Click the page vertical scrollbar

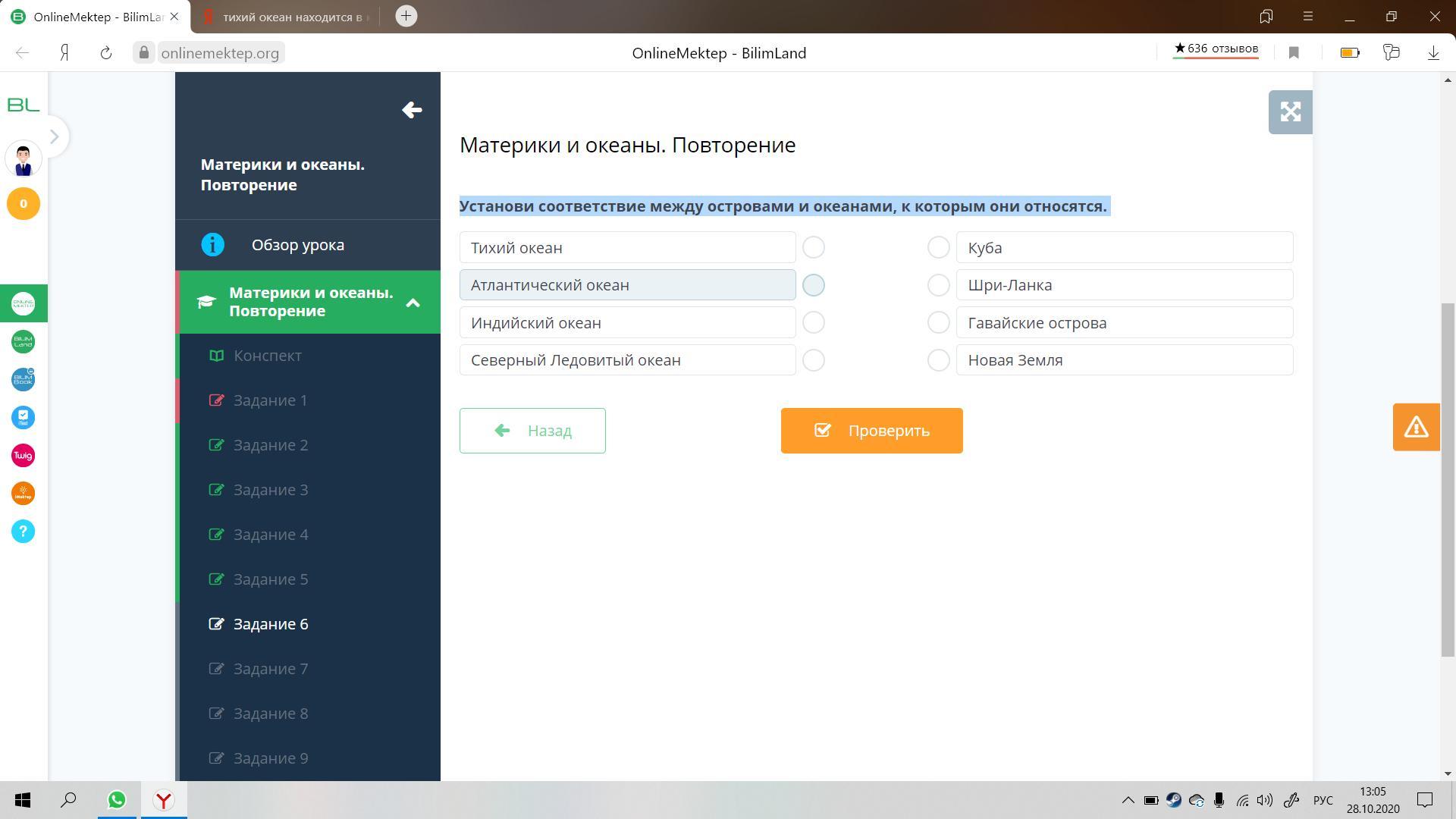click(1448, 478)
